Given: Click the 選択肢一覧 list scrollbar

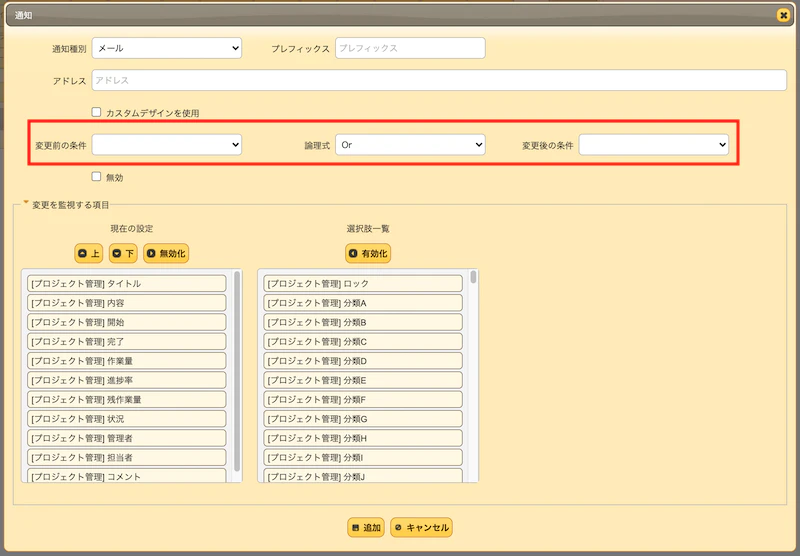Looking at the screenshot, I should 473,277.
